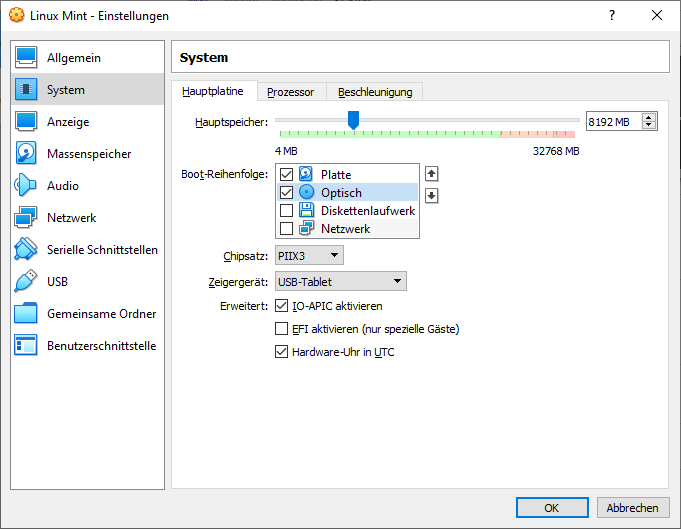Screen dimensions: 681x529
Task: Open the Zeigergerät USB-Tablet dropdown
Action: tap(341, 281)
